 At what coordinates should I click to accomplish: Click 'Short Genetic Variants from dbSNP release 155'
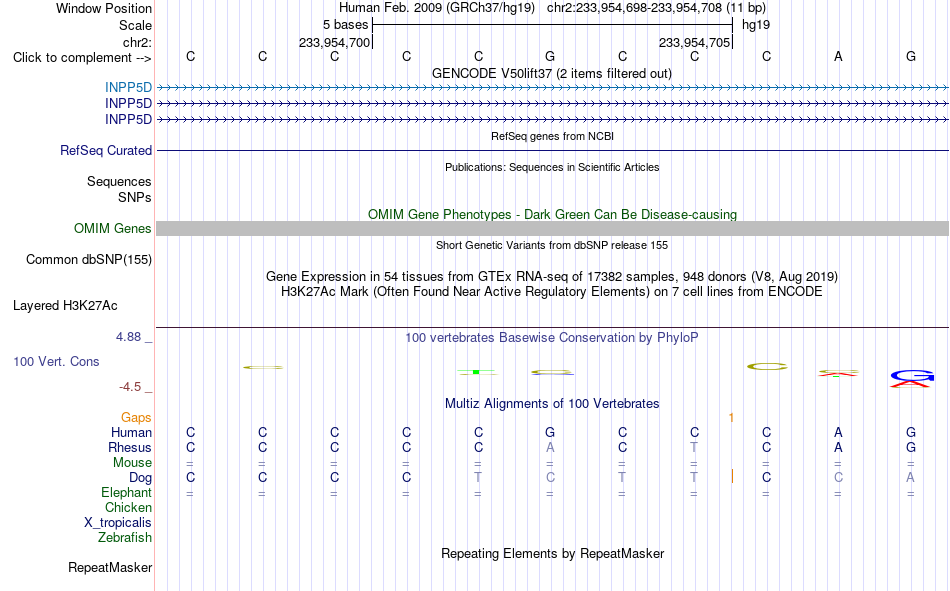pyautogui.click(x=552, y=245)
